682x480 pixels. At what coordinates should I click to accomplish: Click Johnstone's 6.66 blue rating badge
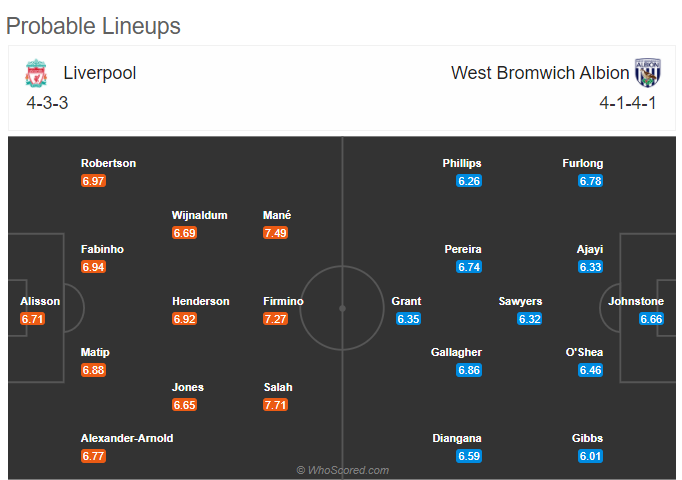click(651, 319)
